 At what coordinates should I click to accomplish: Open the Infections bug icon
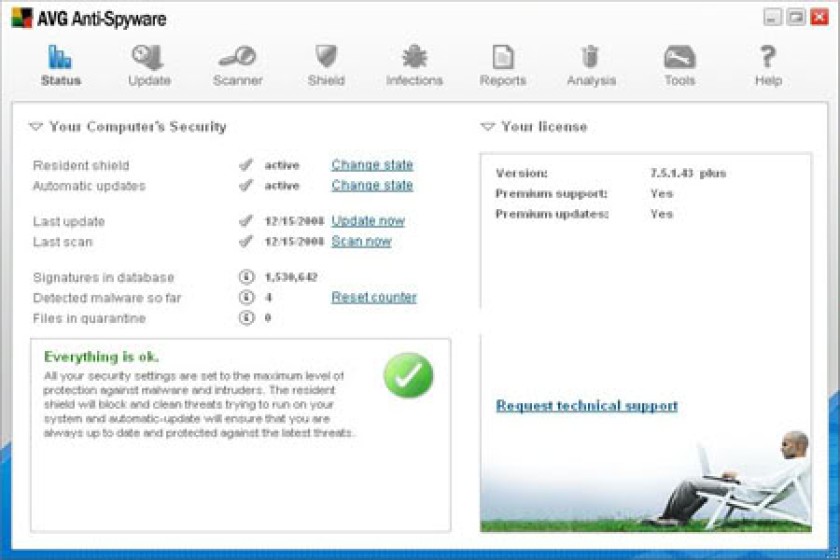click(414, 56)
